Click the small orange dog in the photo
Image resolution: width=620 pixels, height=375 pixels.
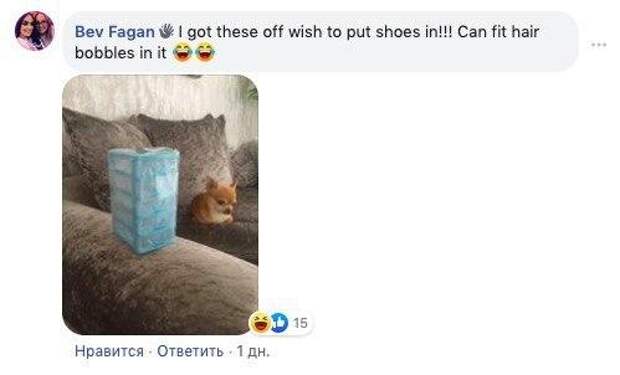pos(215,202)
